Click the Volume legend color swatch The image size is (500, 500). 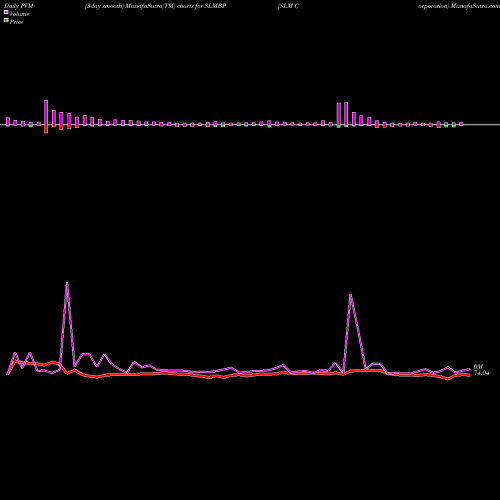[6, 13]
